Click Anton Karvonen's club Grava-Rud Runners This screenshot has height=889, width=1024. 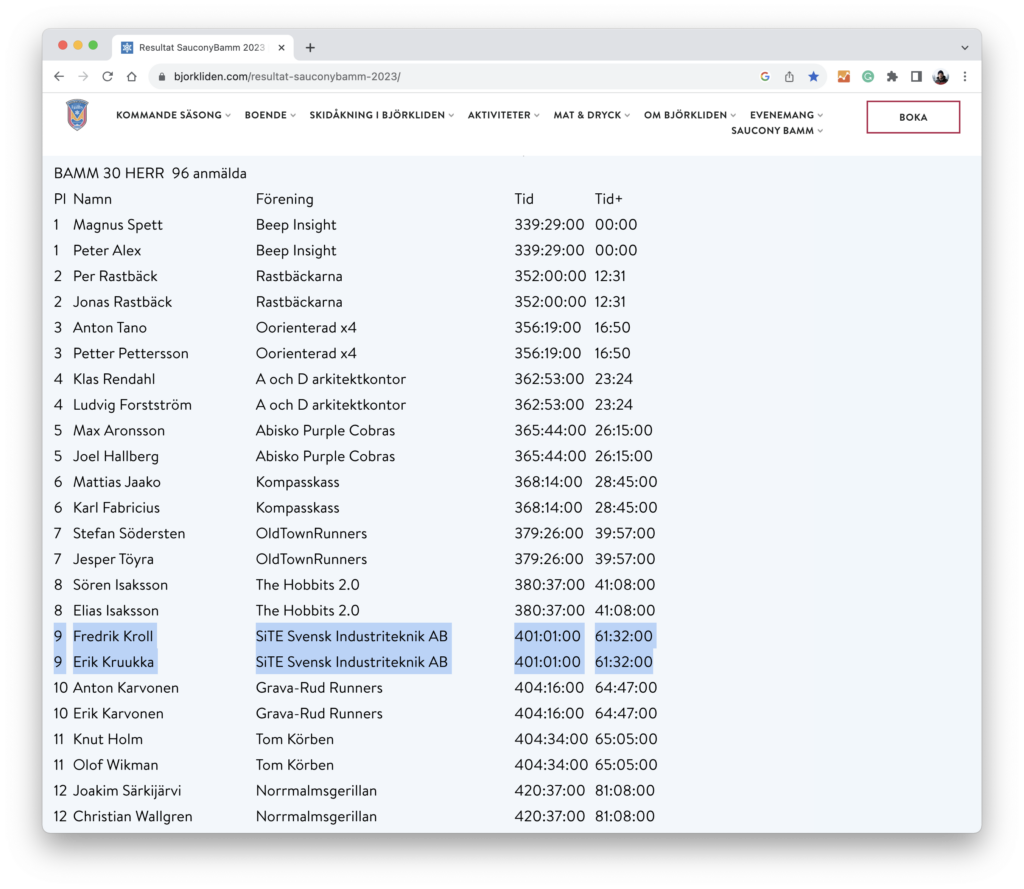319,688
